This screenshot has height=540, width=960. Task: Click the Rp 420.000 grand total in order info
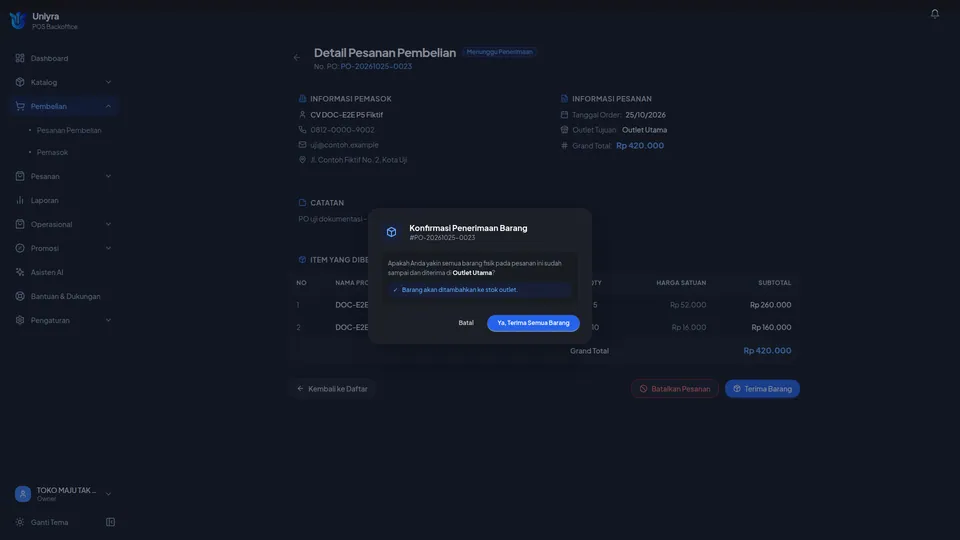(x=640, y=146)
